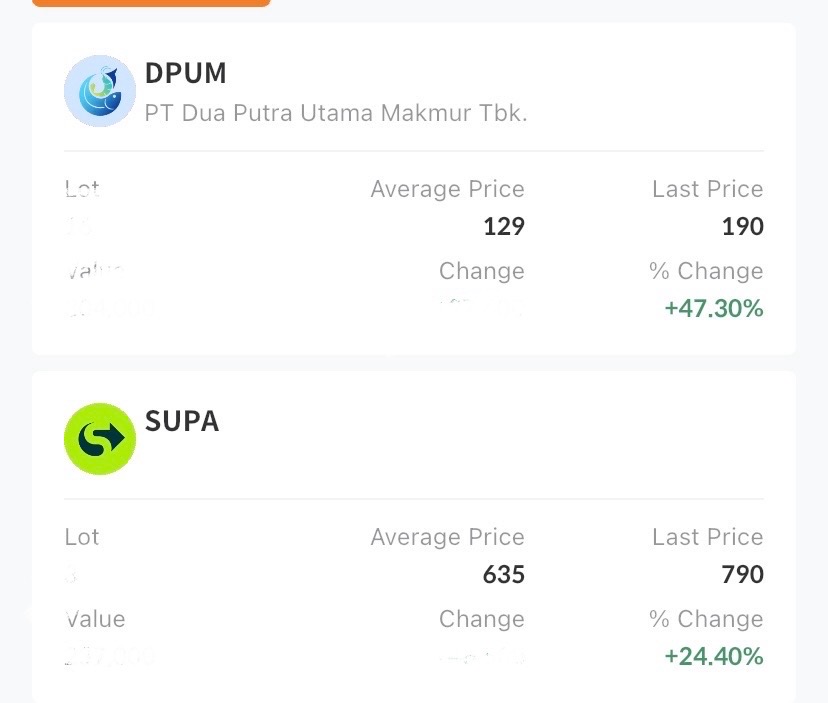Click DPUM average price 129
The width and height of the screenshot is (828, 703).
click(x=503, y=227)
